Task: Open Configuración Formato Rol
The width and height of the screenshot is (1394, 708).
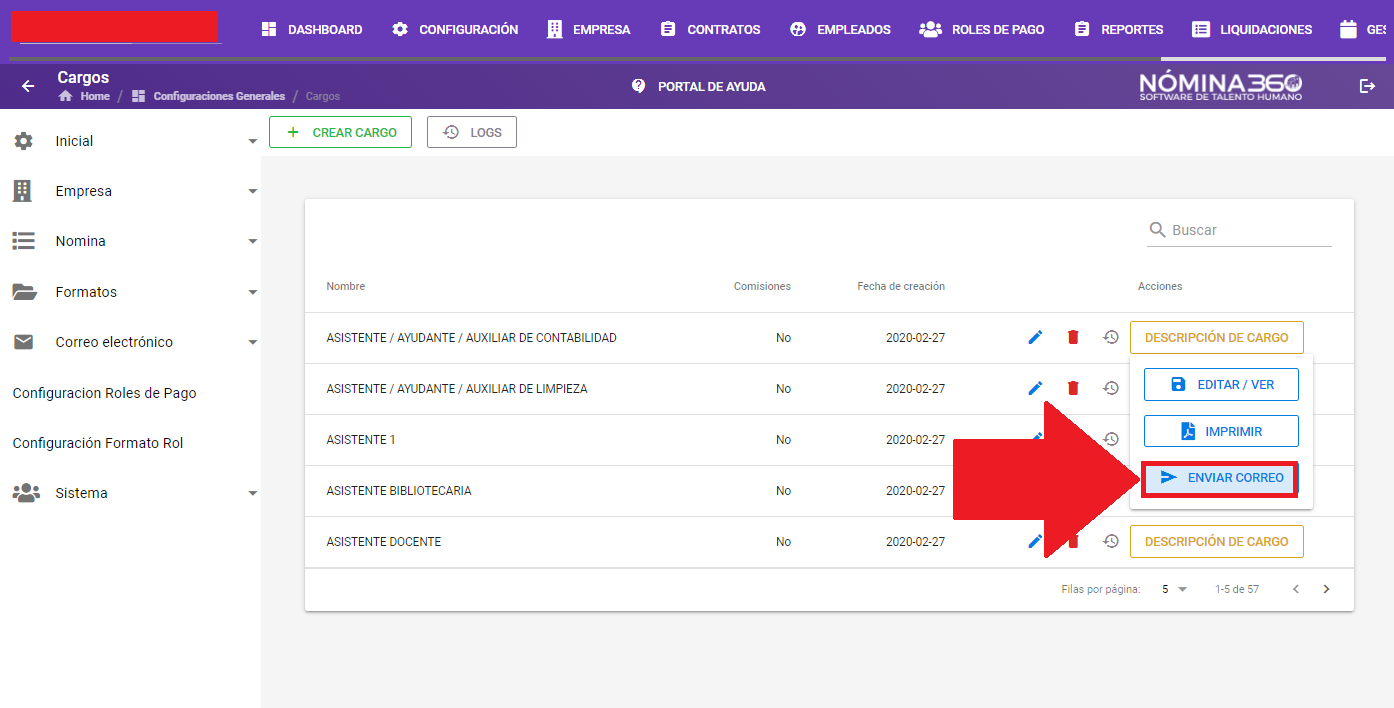Action: pyautogui.click(x=98, y=443)
